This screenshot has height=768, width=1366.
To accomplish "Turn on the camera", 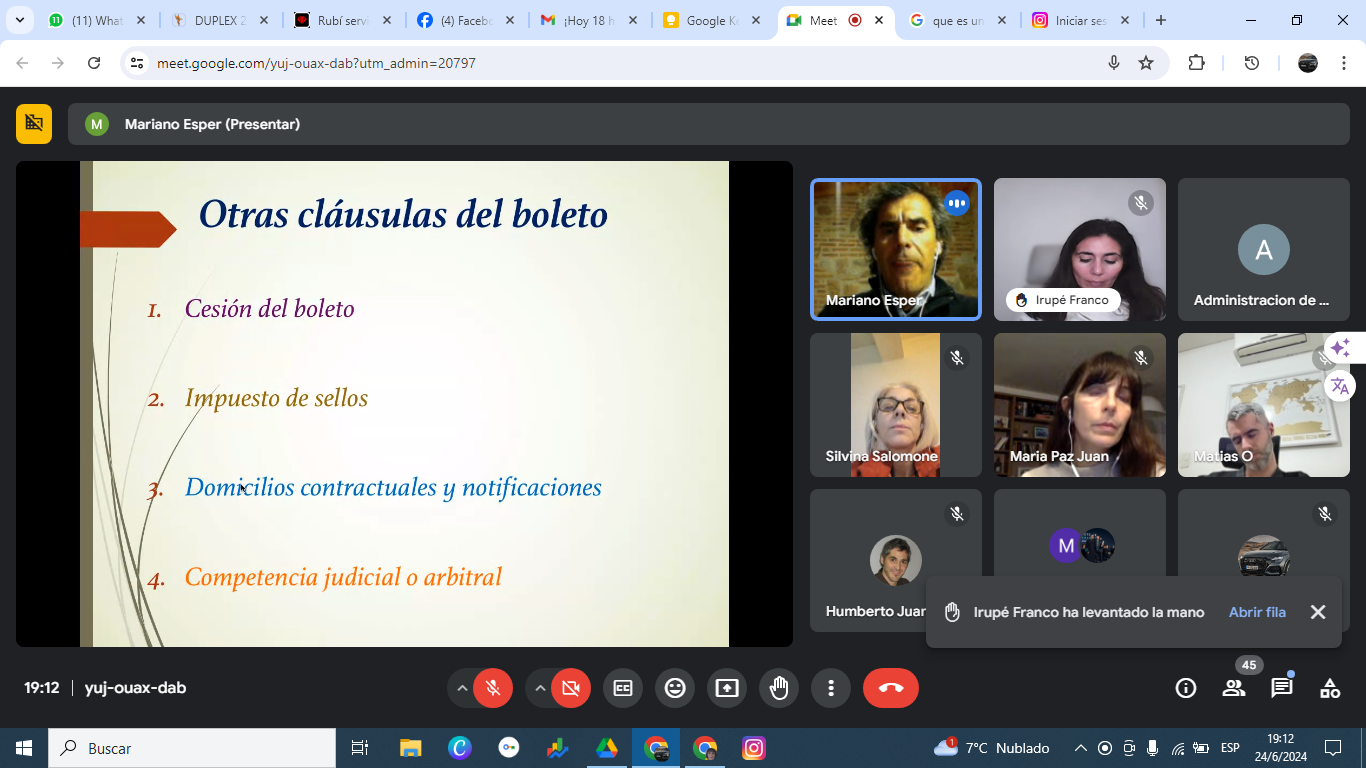I will (x=571, y=688).
